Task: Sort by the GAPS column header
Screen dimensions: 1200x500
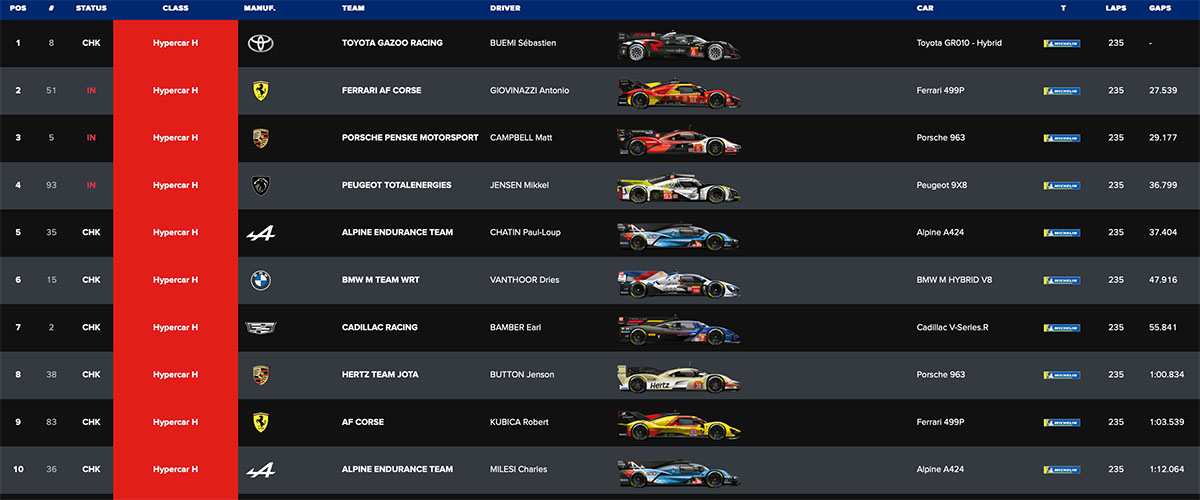Action: point(1161,8)
